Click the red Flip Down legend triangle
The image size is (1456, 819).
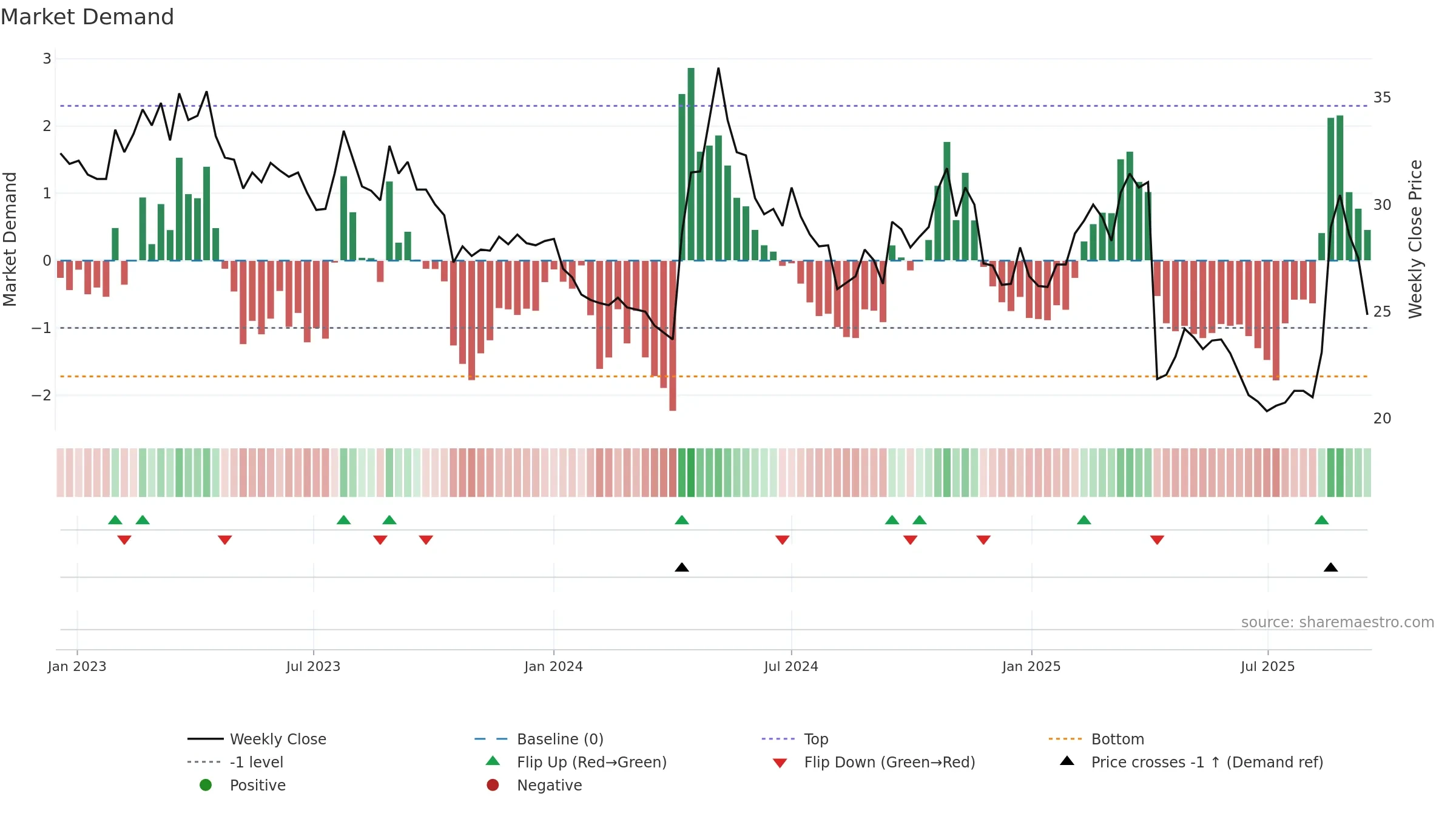pos(780,763)
